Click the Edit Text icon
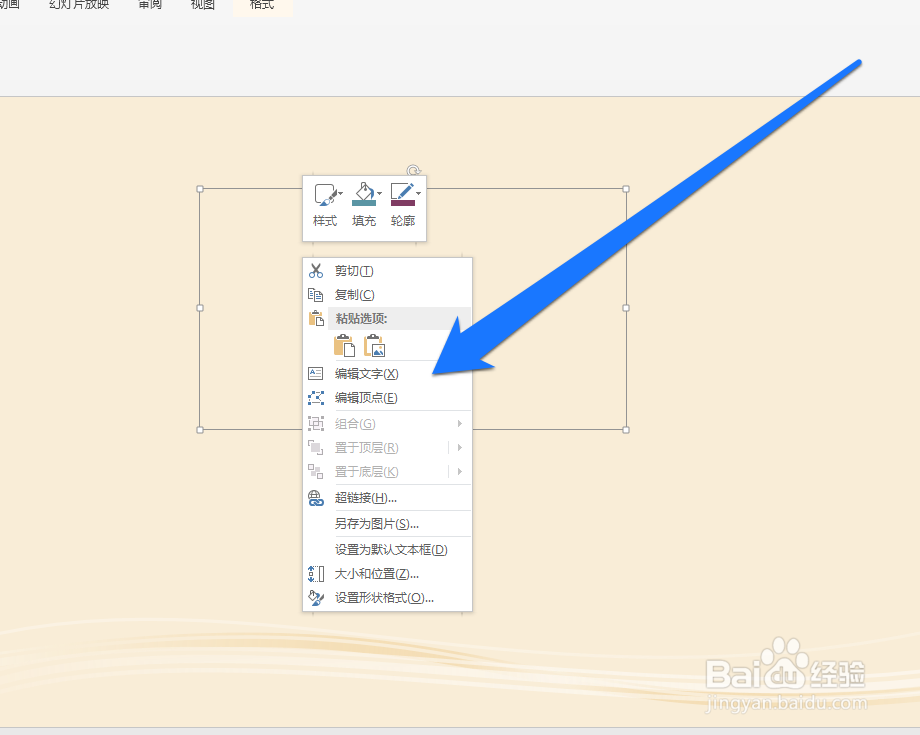920x735 pixels. coord(316,373)
